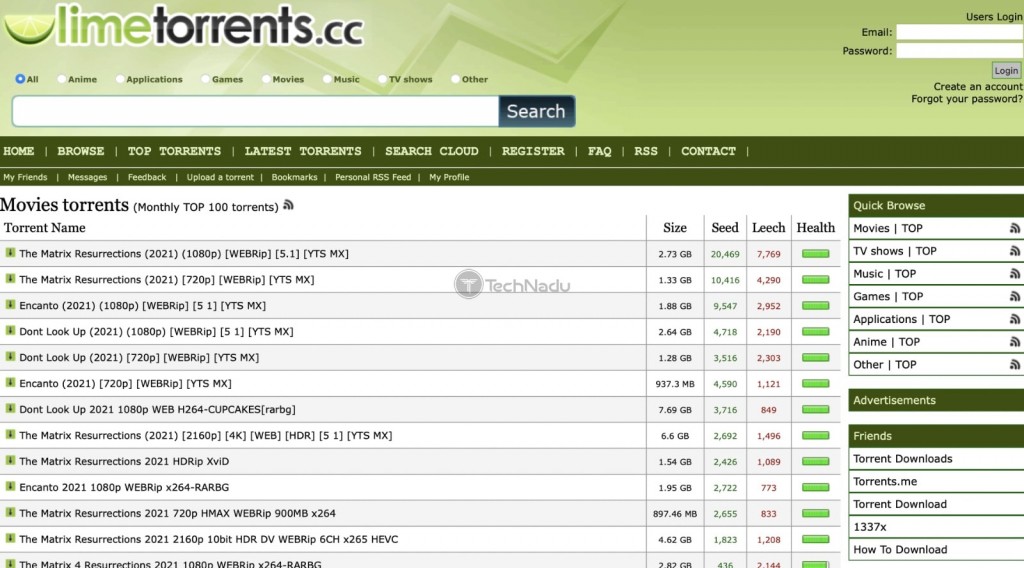This screenshot has width=1024, height=568.
Task: Open Torrents.me friend link
Action: pyautogui.click(x=885, y=482)
